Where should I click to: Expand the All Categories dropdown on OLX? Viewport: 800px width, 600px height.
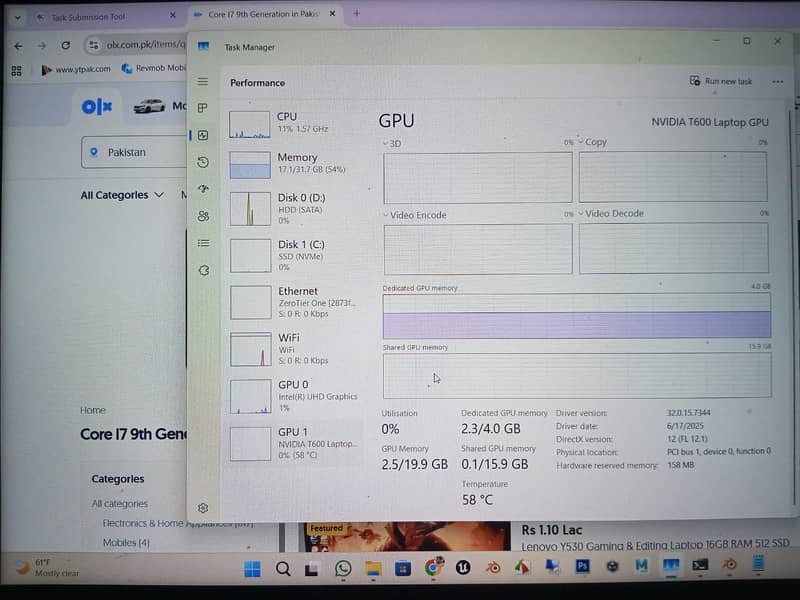[122, 195]
